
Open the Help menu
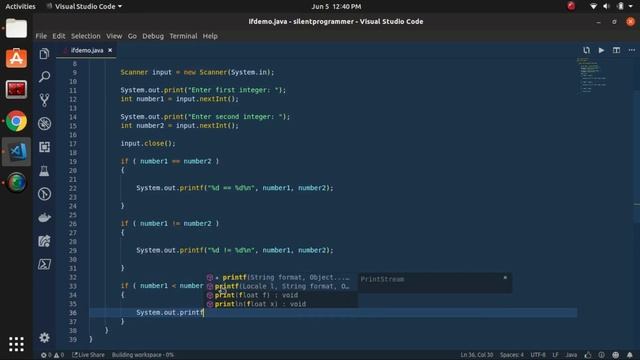[x=210, y=36]
